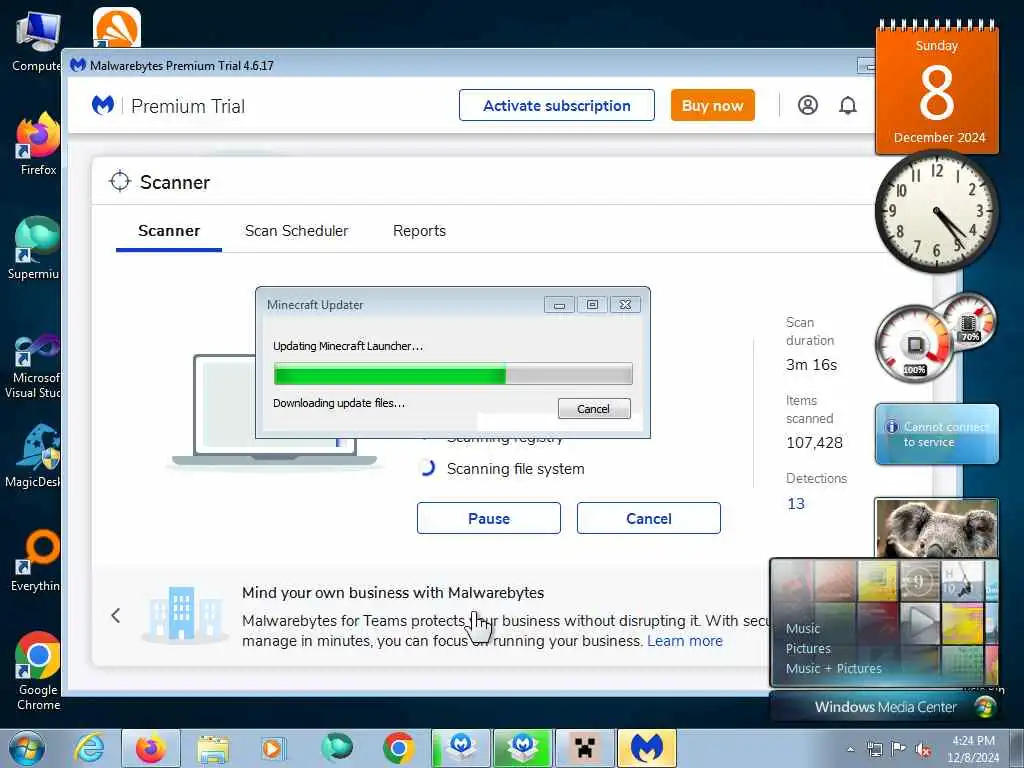
Task: Click the detections count 13
Action: click(795, 504)
